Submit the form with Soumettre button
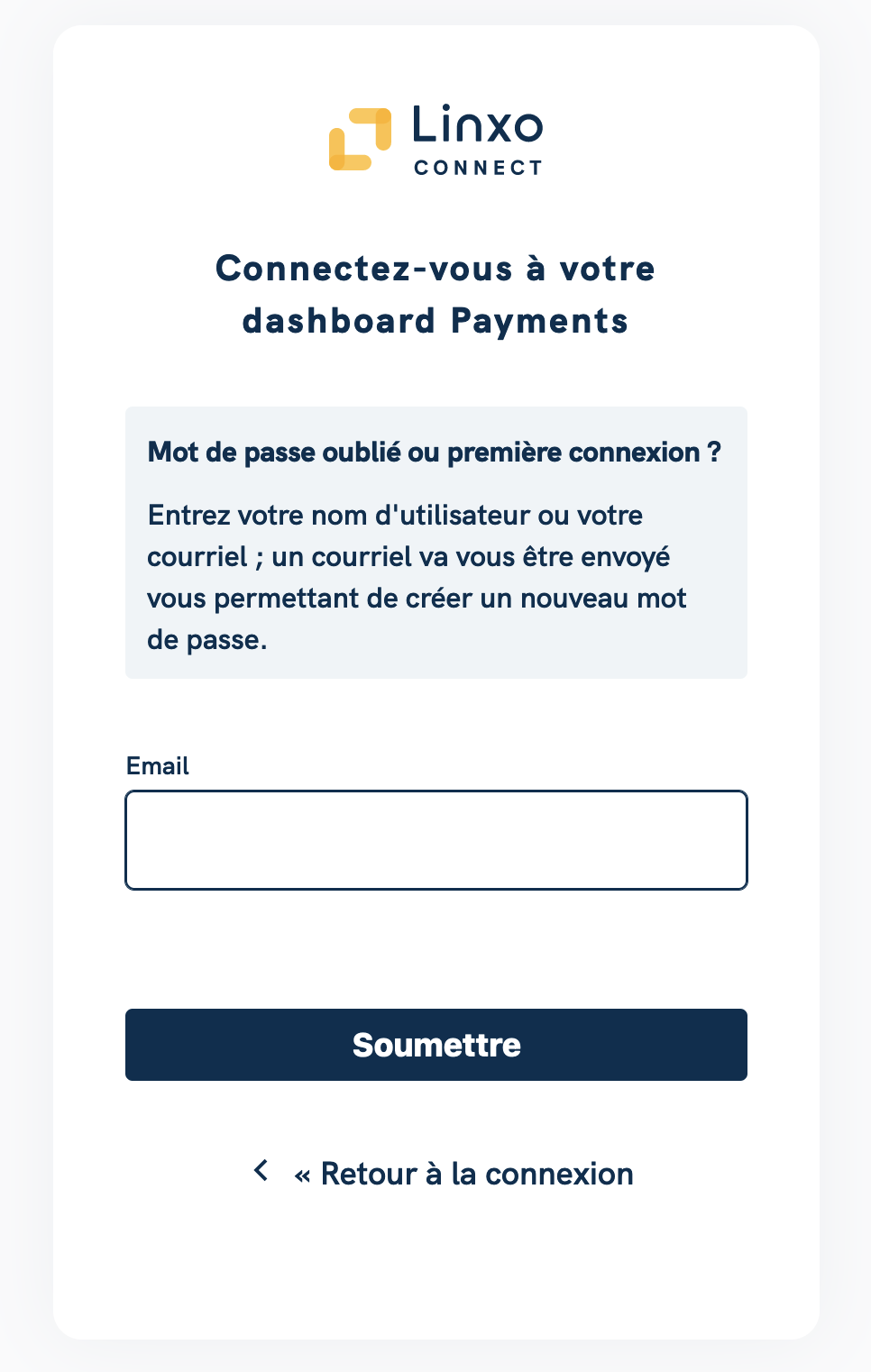Image resolution: width=871 pixels, height=1372 pixels. 436,1045
